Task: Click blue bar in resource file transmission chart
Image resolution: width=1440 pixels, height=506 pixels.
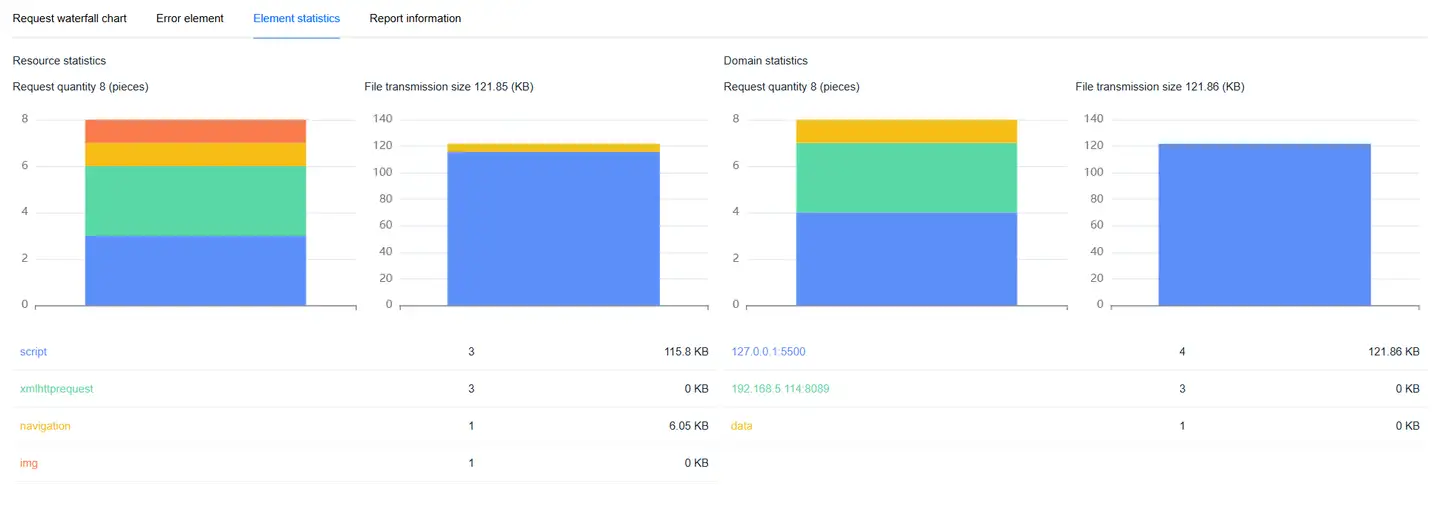Action: click(553, 228)
